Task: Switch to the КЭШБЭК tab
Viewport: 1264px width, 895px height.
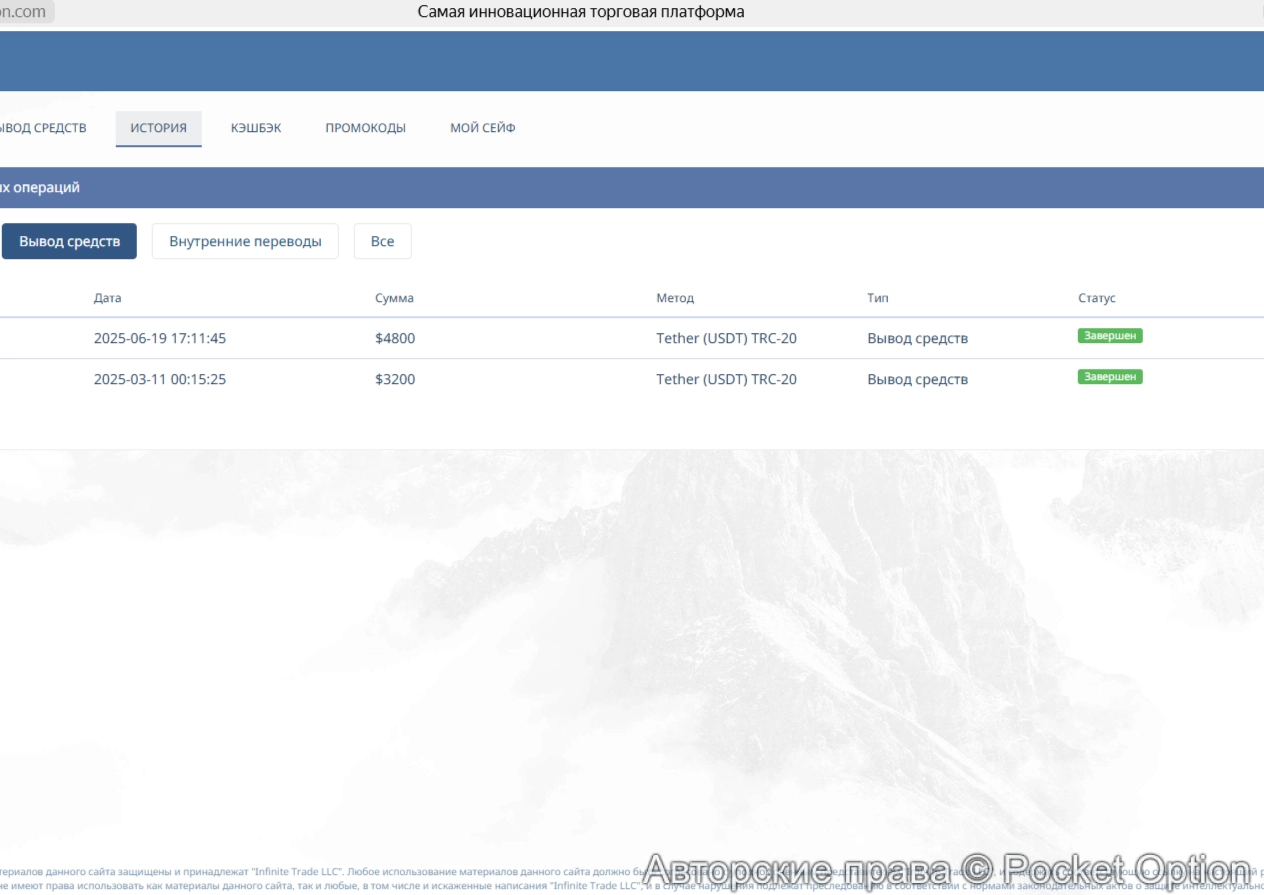Action: click(x=256, y=128)
